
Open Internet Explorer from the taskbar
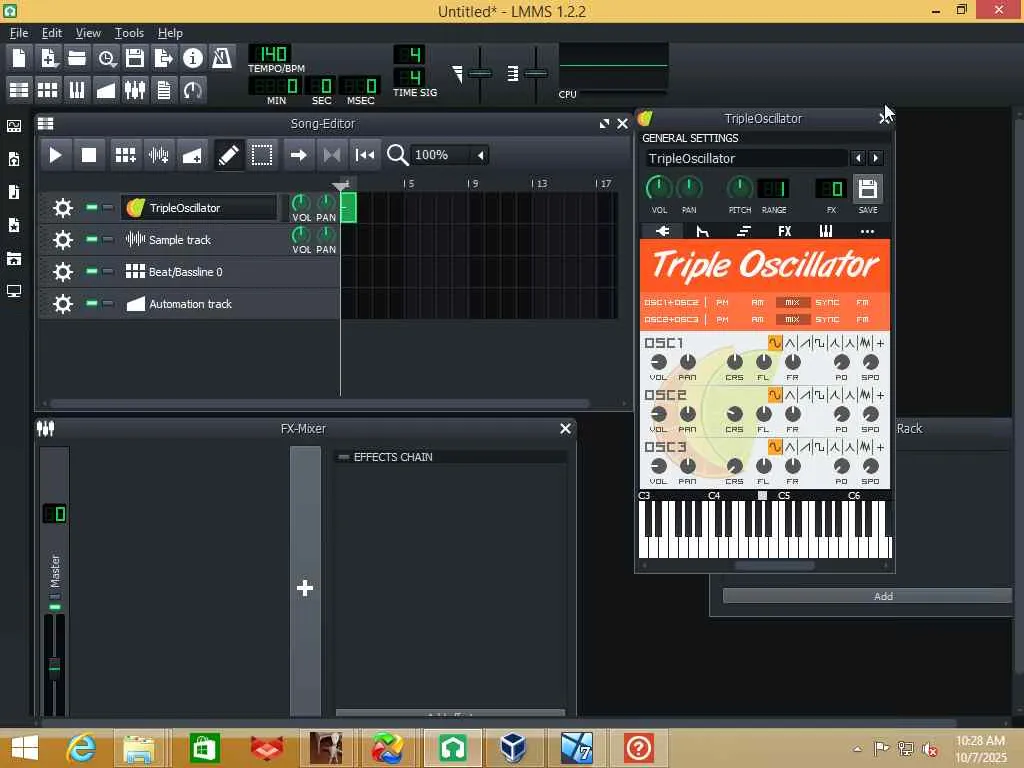[82, 748]
